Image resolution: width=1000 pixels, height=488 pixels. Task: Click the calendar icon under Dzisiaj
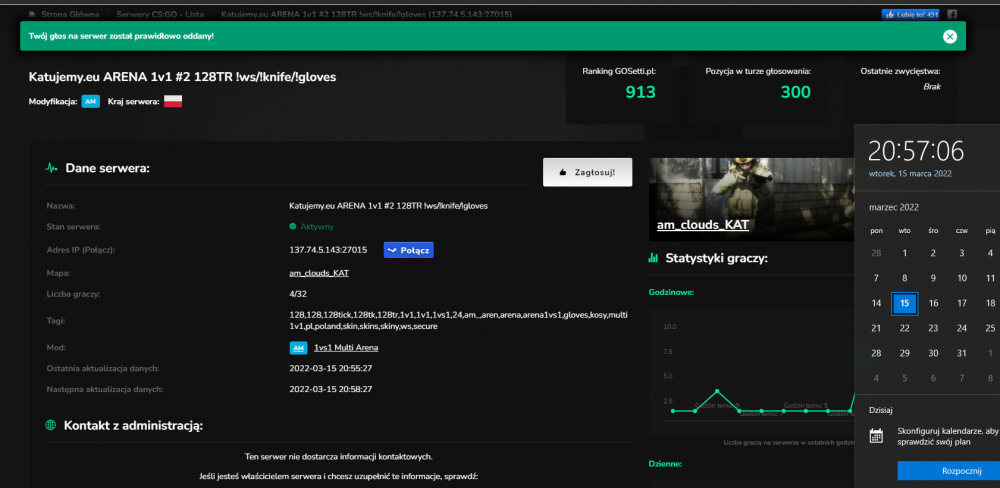point(876,436)
